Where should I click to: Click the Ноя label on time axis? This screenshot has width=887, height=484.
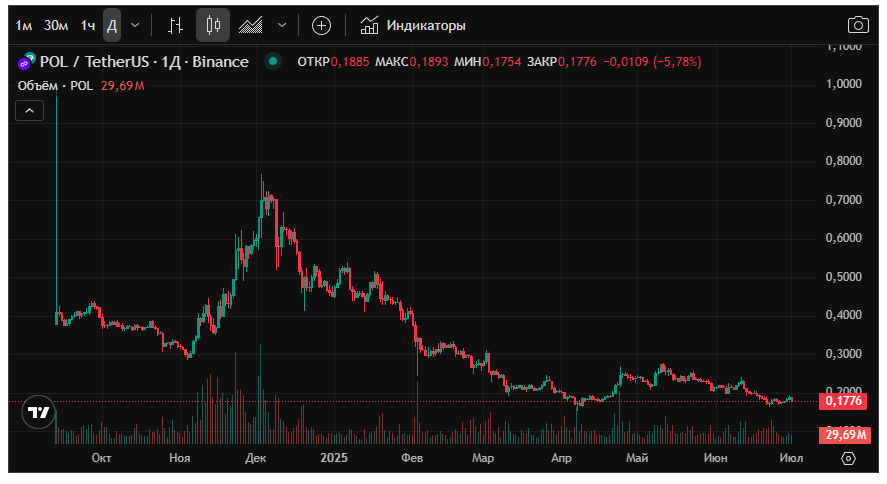[179, 458]
